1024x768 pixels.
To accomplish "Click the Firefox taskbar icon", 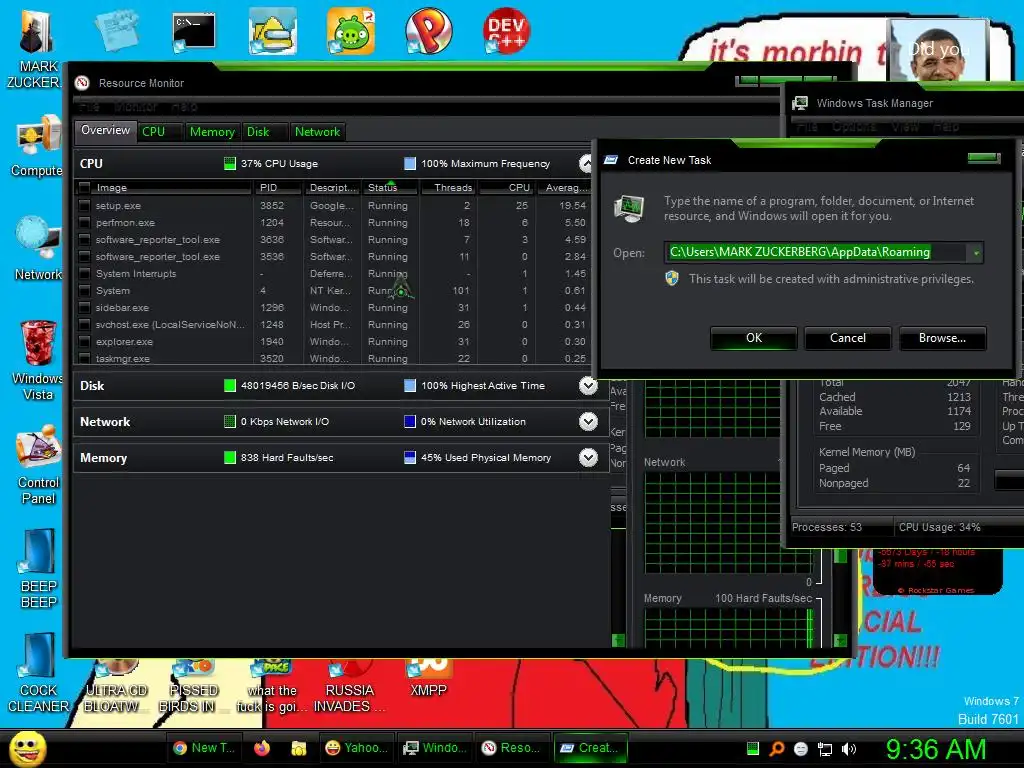I will (262, 748).
